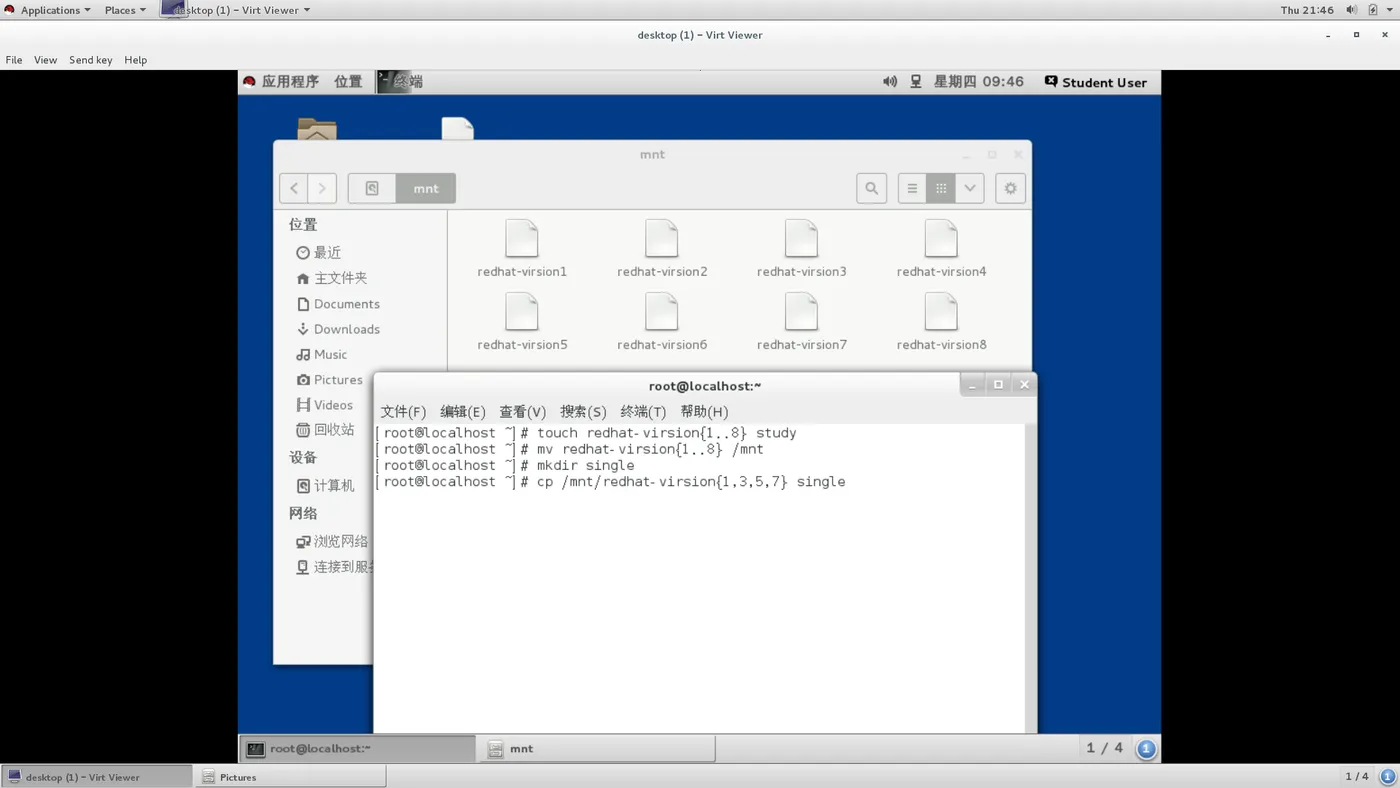Open the terminal 查看(V) menu
Screen dimensions: 1400x788
click(523, 412)
